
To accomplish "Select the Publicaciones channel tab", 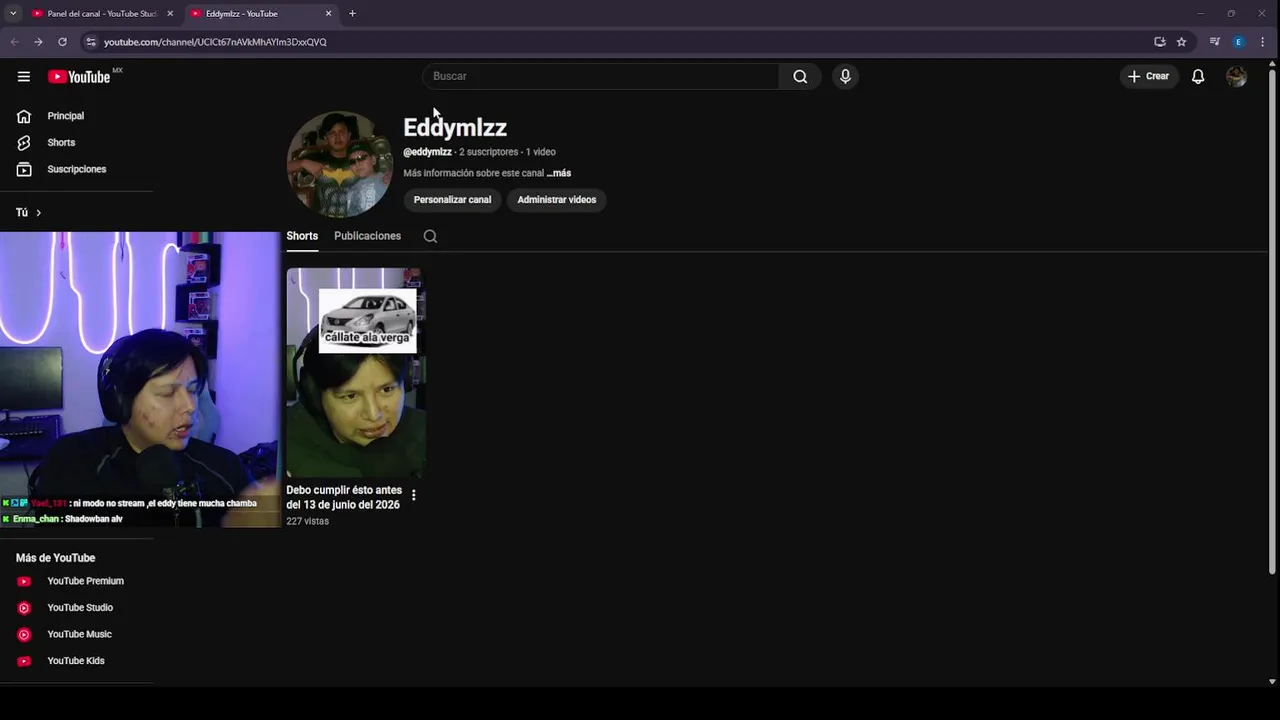I will click(x=367, y=236).
